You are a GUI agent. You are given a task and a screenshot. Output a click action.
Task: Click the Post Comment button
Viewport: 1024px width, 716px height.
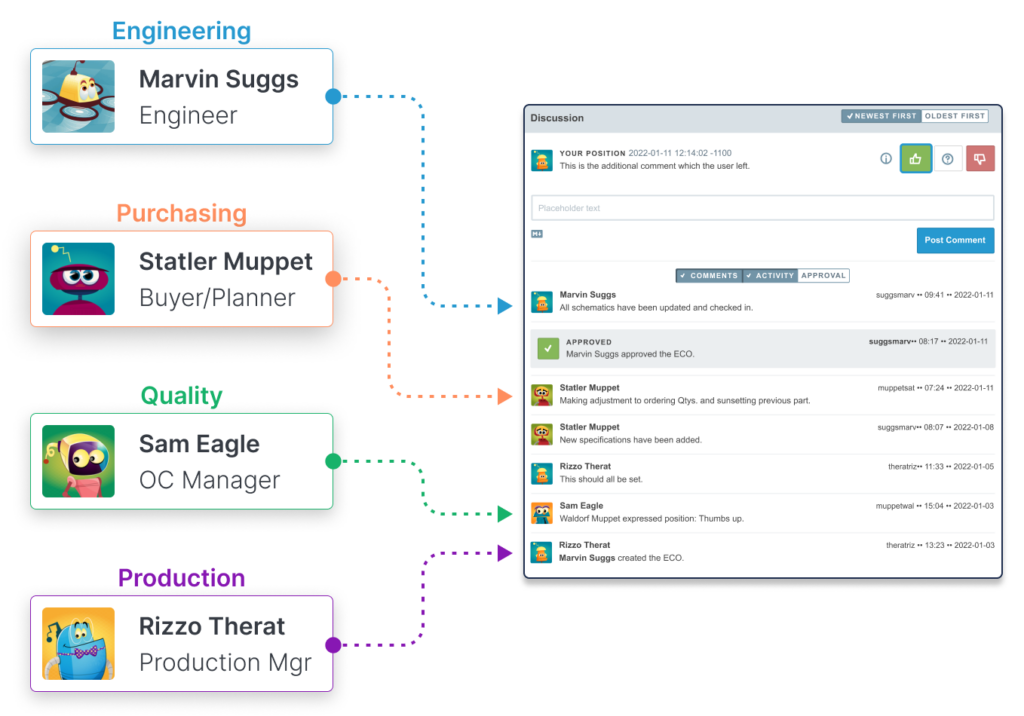pos(955,240)
